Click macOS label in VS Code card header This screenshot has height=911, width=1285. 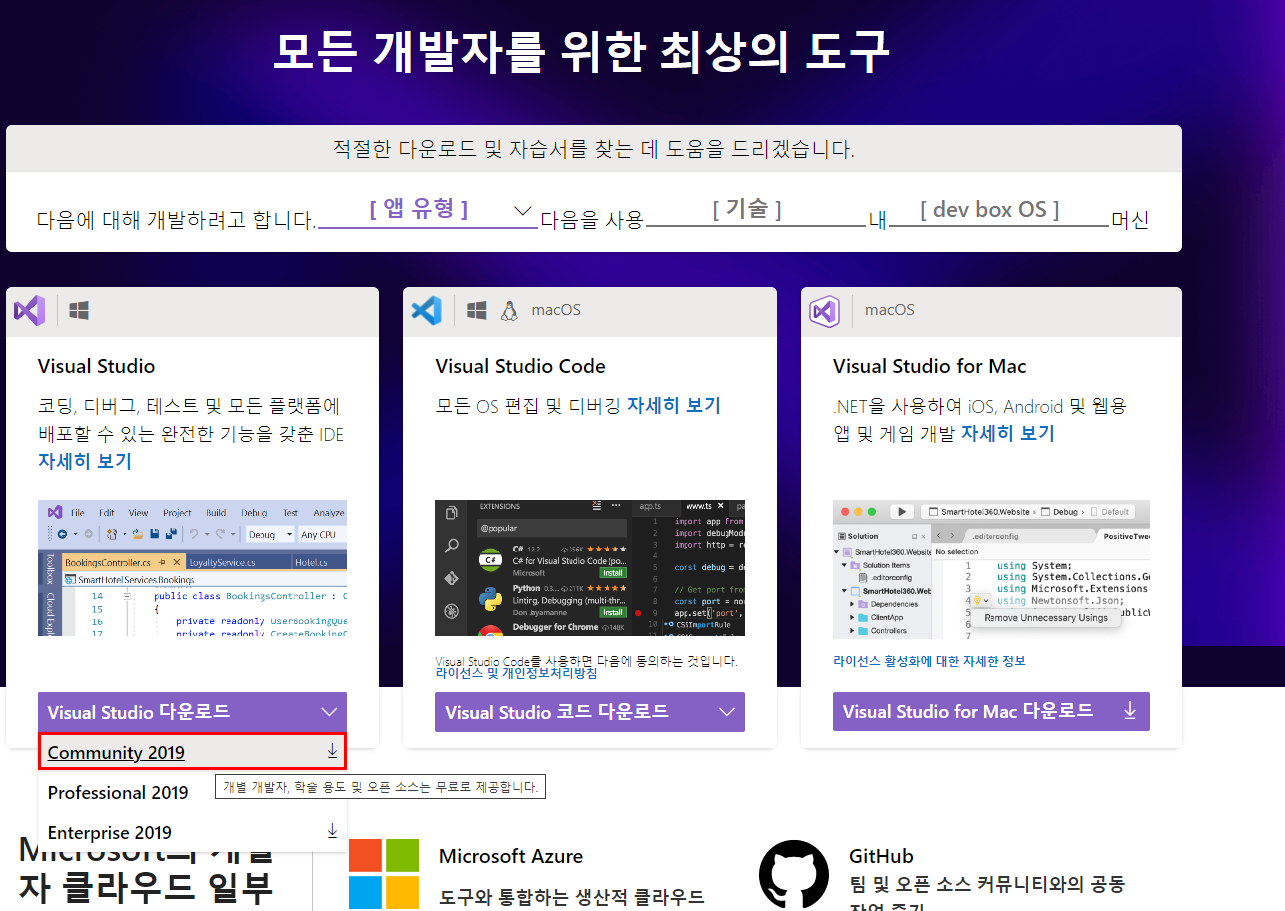556,310
